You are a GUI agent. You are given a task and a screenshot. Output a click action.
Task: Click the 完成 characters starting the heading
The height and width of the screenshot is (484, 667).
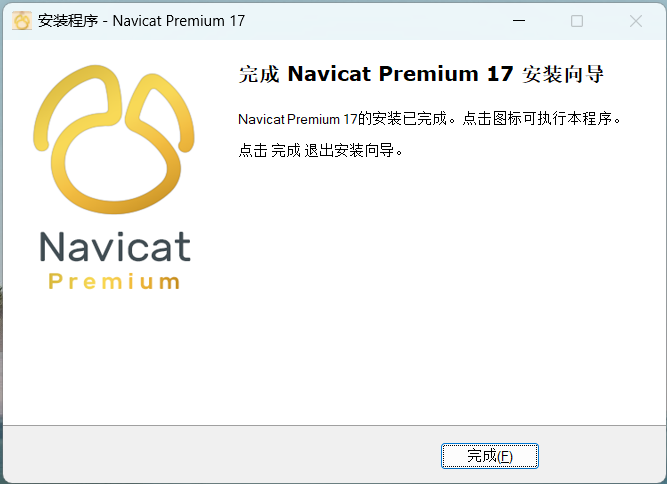coord(259,74)
